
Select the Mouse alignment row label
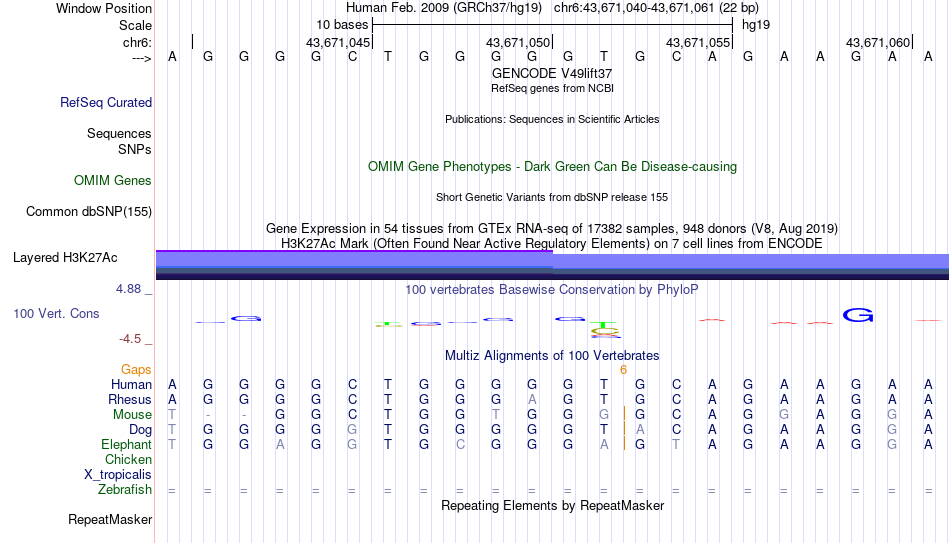[x=132, y=415]
